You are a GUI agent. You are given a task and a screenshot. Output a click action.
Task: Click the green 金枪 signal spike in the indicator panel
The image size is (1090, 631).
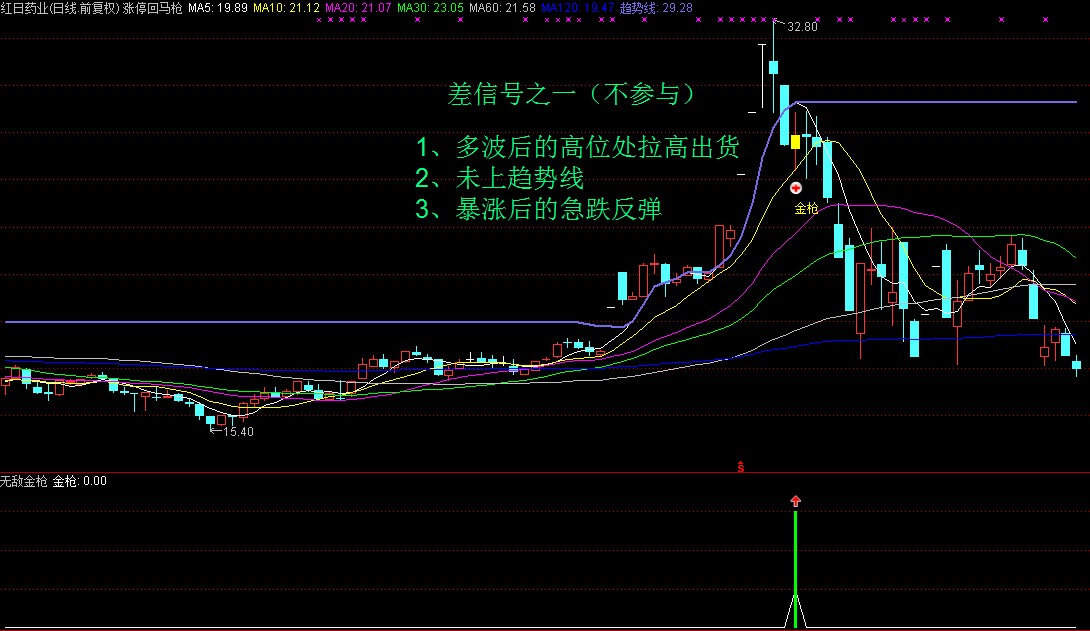(796, 569)
